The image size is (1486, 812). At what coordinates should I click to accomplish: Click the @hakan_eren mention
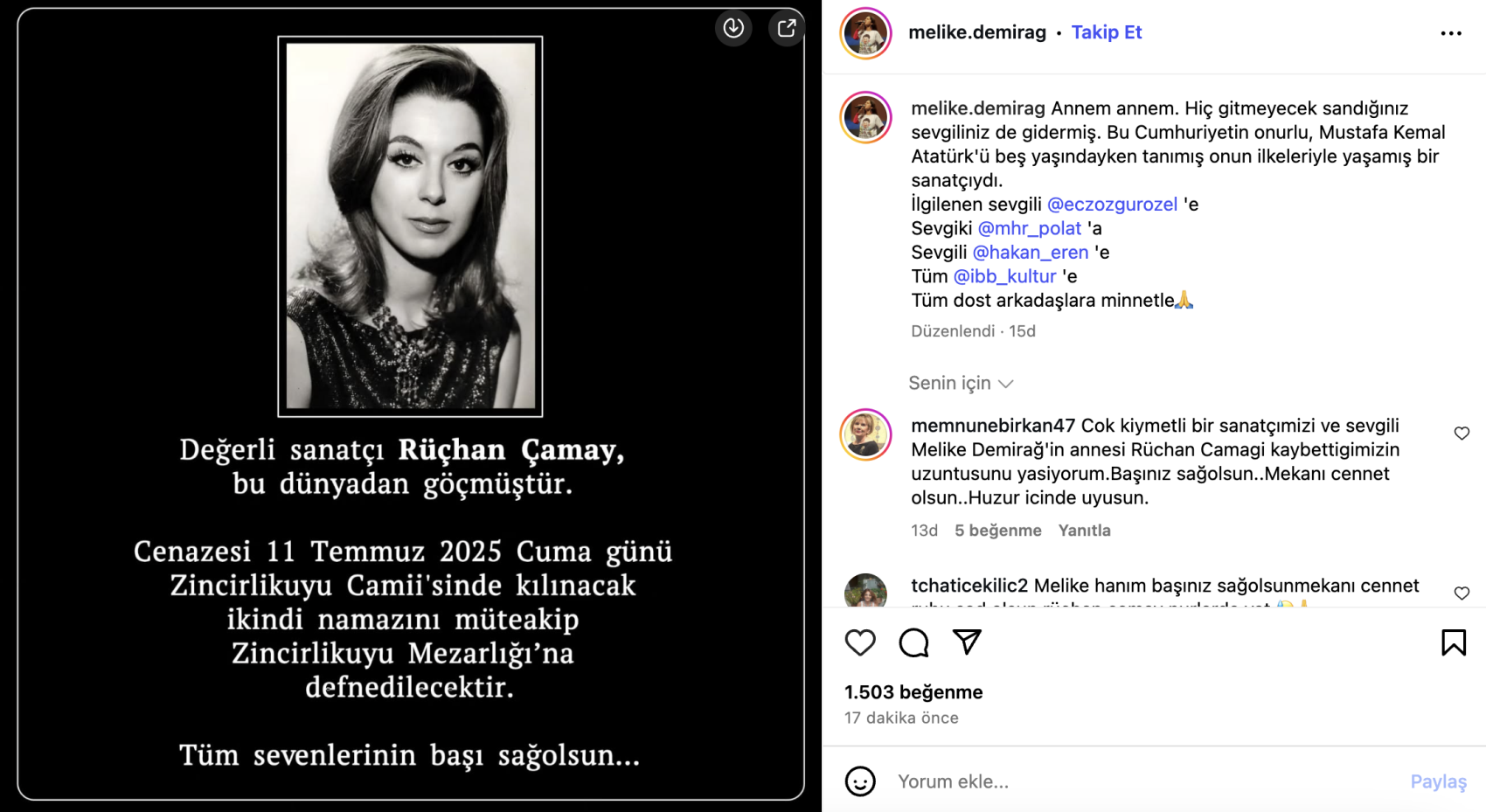(x=1031, y=253)
